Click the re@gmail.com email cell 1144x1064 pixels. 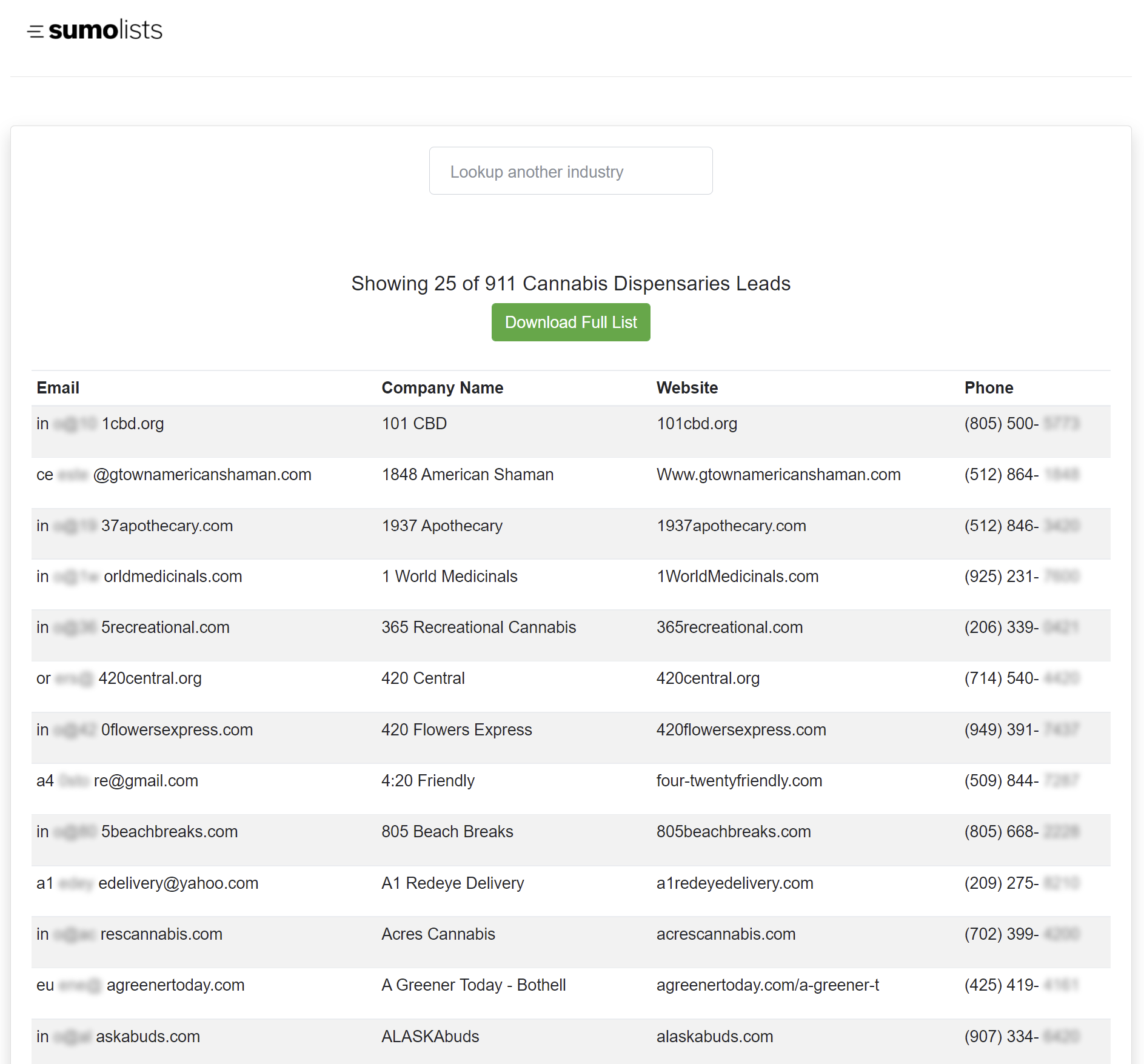[x=117, y=781]
